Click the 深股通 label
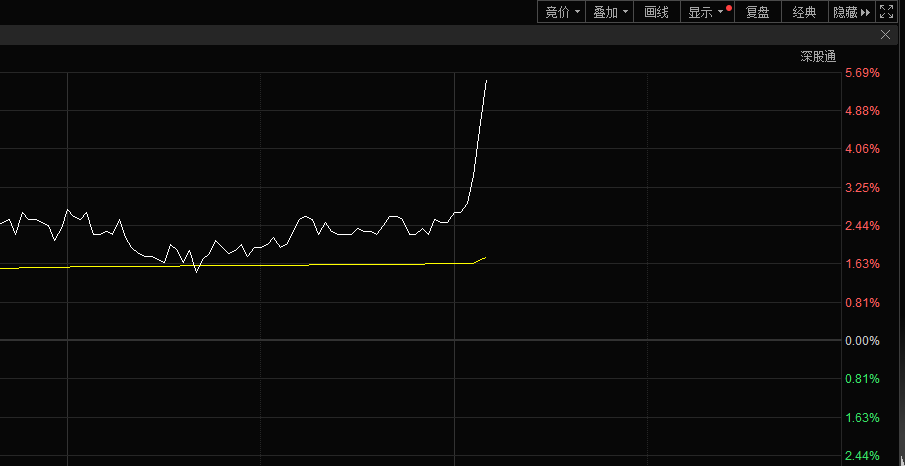The image size is (905, 466). pos(817,56)
